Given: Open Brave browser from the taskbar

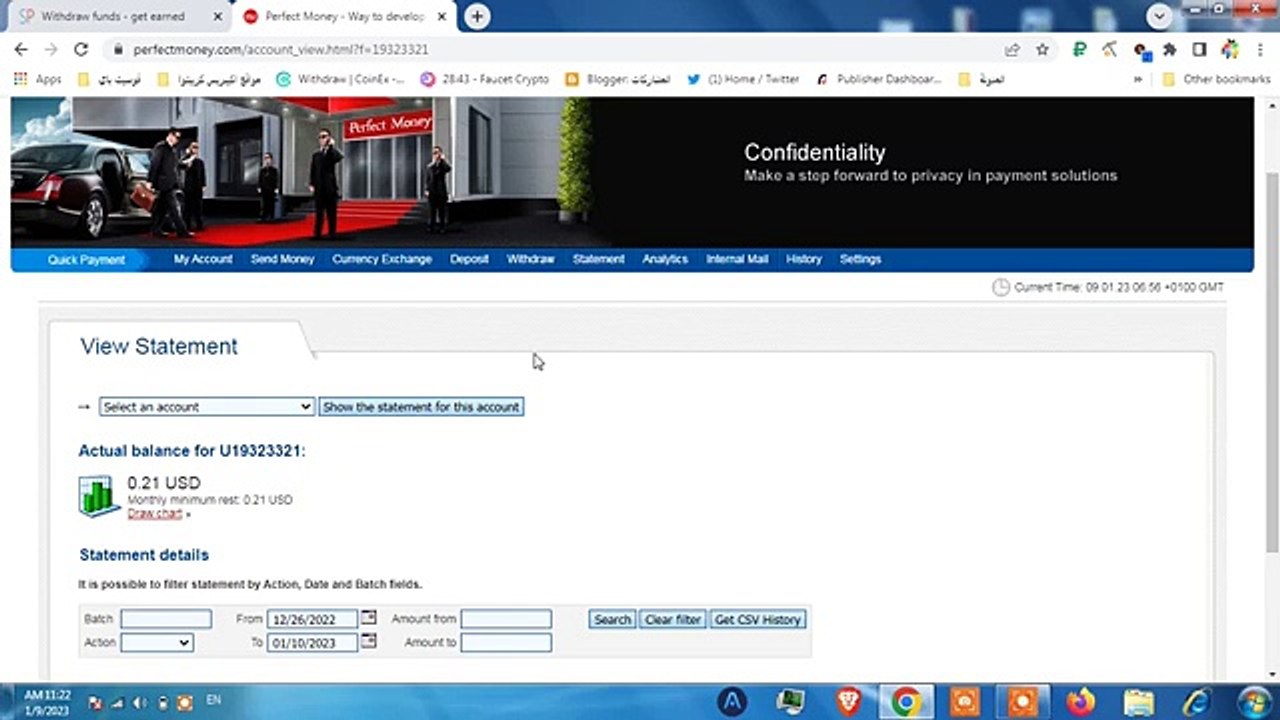Looking at the screenshot, I should pos(849,701).
